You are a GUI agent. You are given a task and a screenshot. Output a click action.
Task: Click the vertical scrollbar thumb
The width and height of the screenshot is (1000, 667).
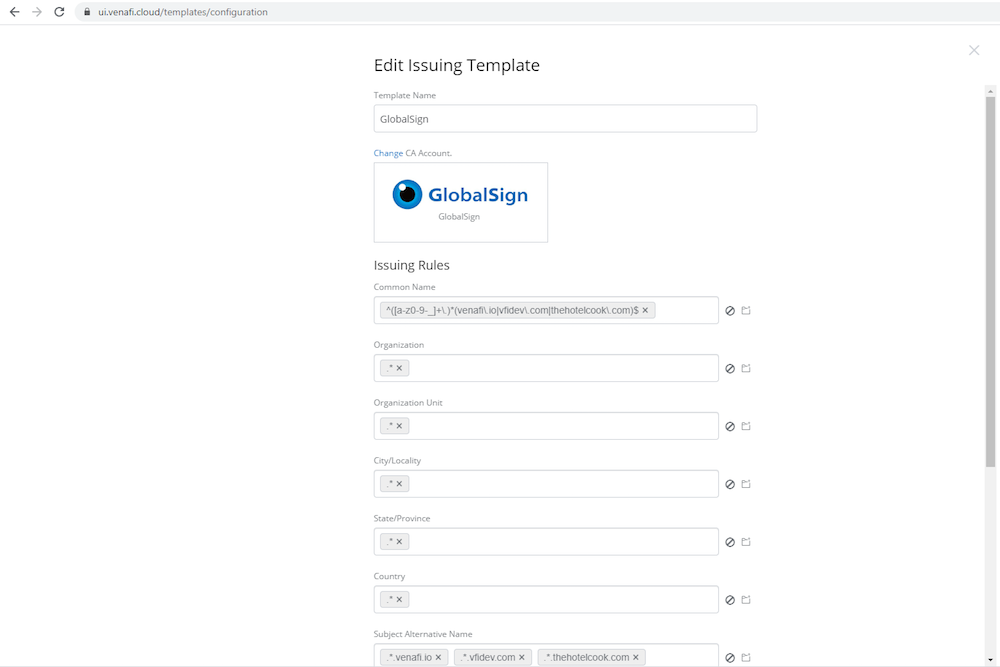pyautogui.click(x=990, y=282)
